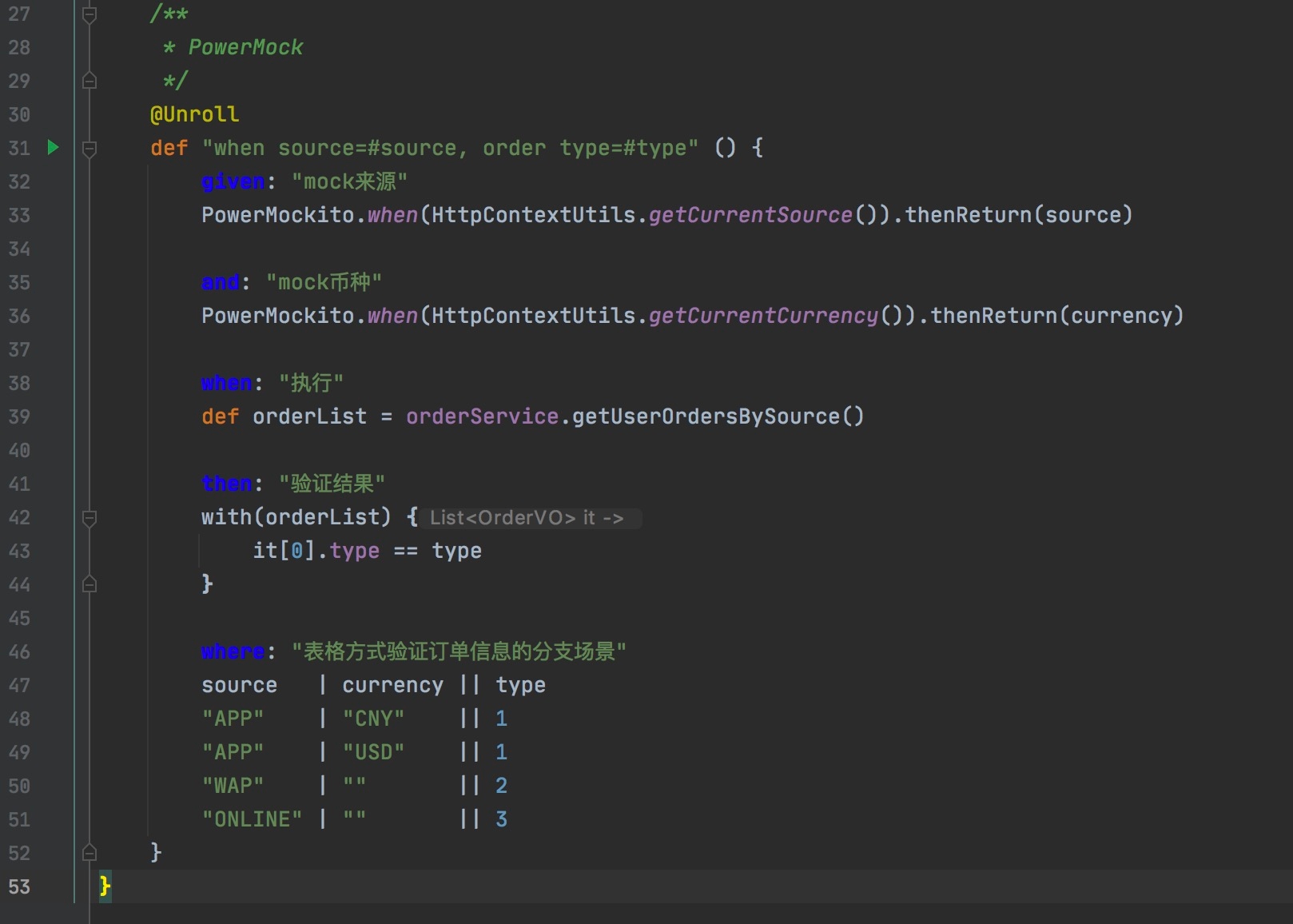Click the given: label keyword

click(x=232, y=181)
